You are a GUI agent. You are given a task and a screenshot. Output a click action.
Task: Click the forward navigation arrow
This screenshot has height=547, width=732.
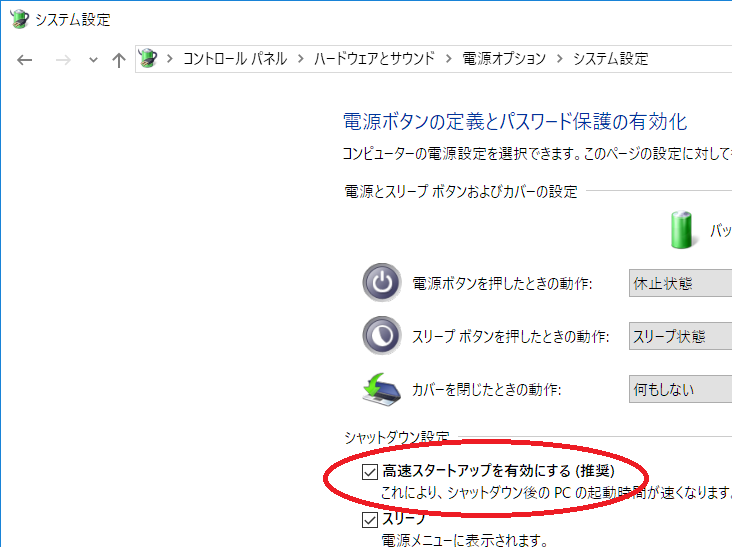pos(63,60)
